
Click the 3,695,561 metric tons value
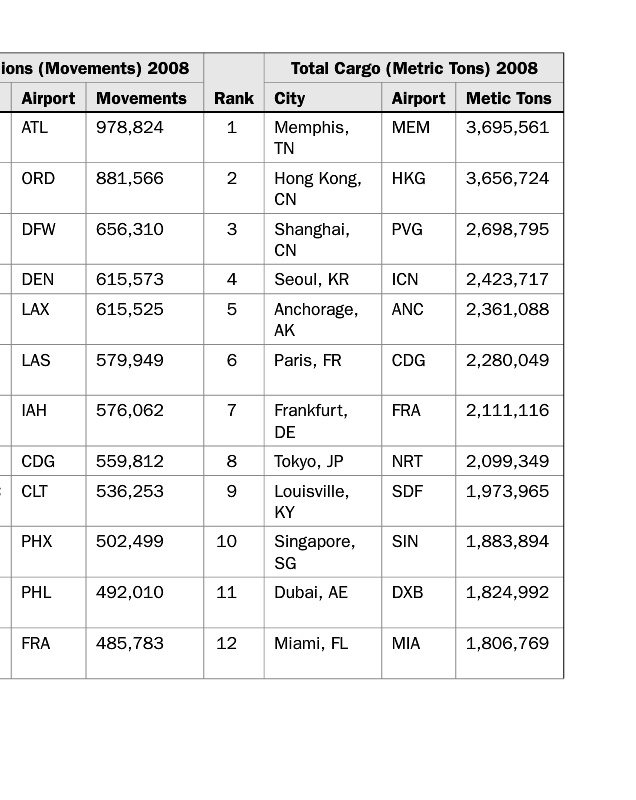pyautogui.click(x=507, y=128)
